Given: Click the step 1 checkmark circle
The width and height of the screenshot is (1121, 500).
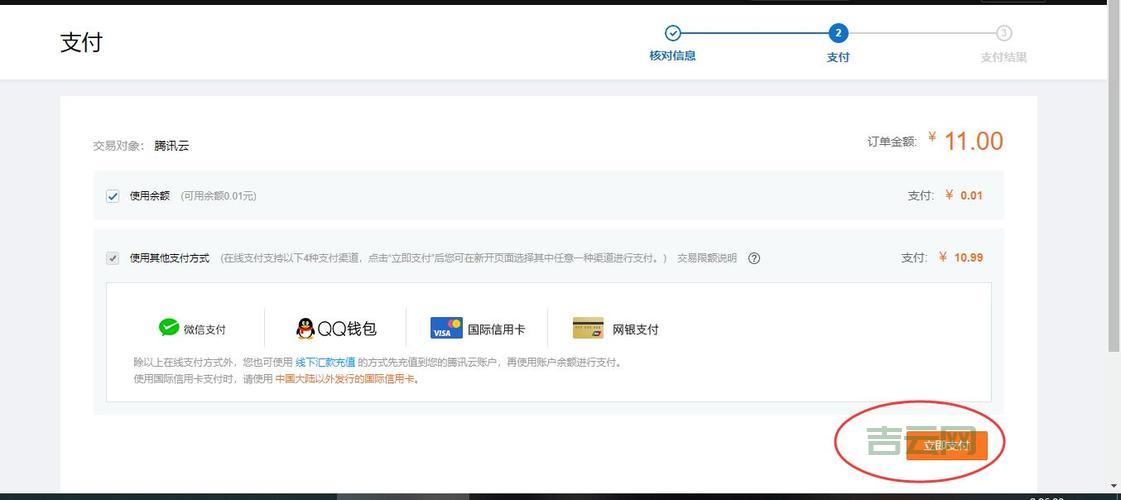Looking at the screenshot, I should click(673, 33).
